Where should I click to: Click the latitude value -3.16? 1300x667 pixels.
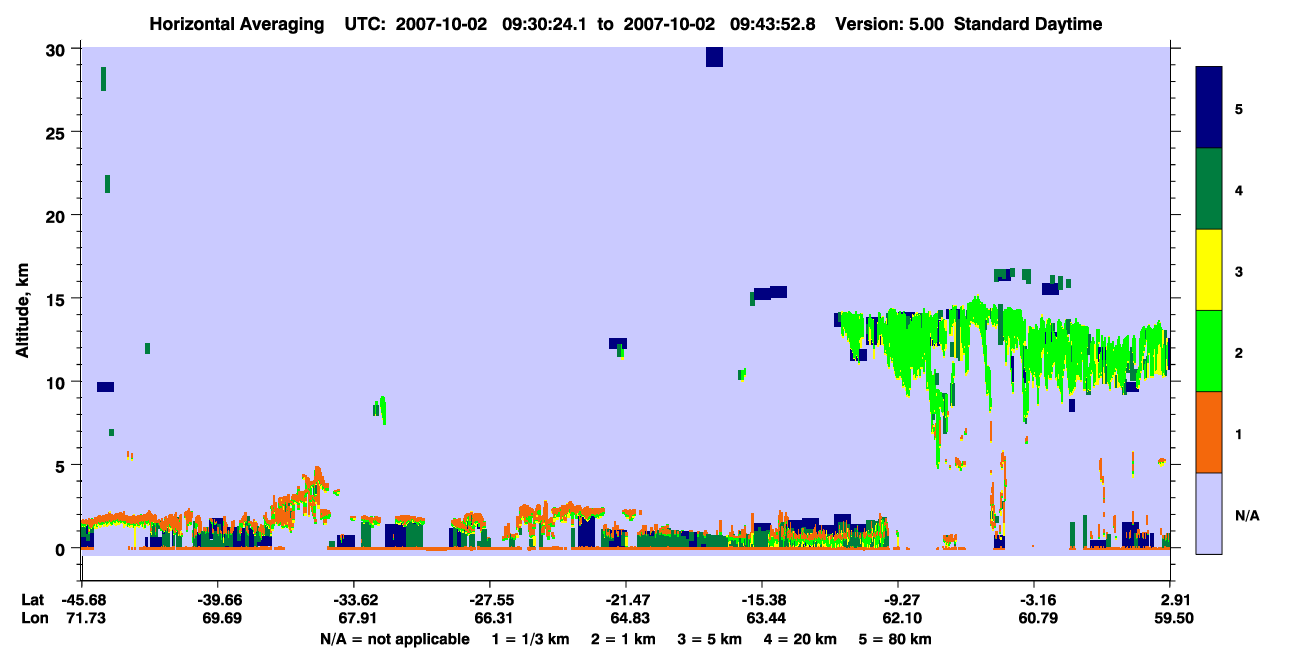point(1036,600)
